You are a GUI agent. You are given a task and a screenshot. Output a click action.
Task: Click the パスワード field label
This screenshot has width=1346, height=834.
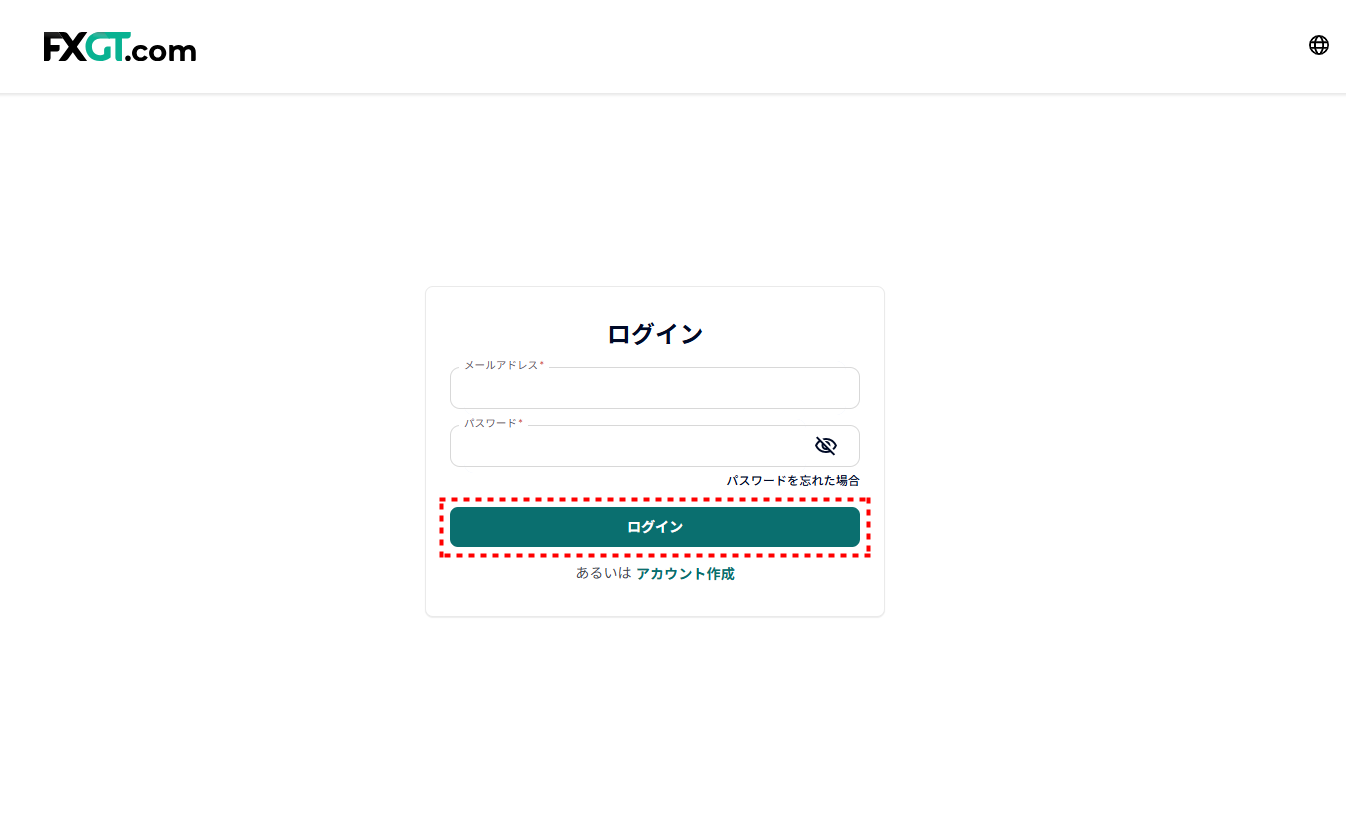(x=491, y=424)
